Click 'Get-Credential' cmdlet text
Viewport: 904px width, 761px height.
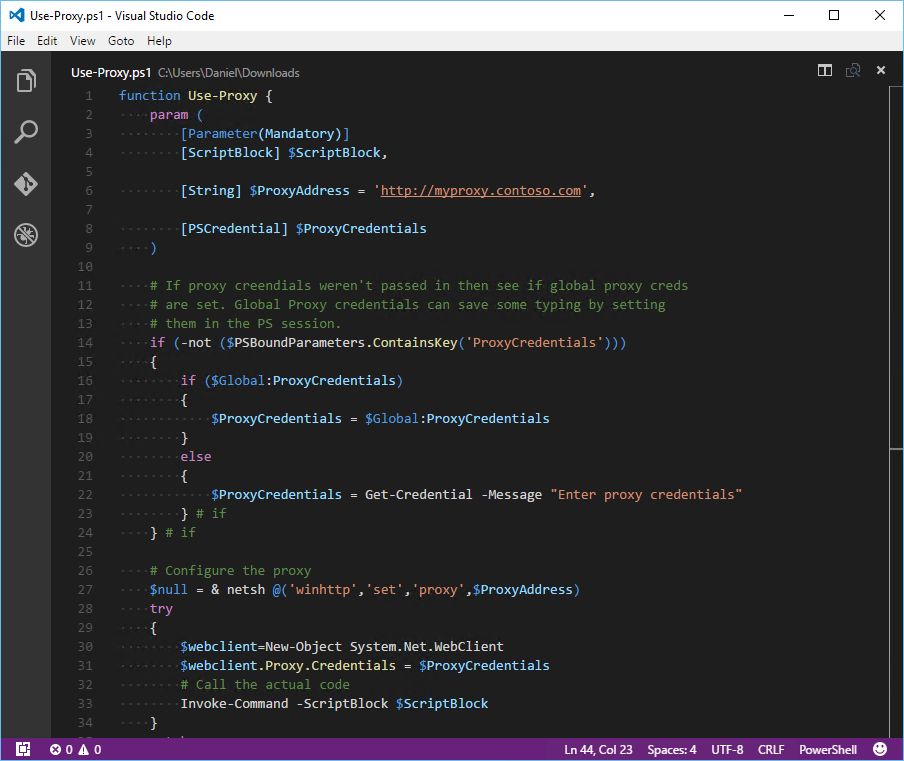[x=419, y=495]
